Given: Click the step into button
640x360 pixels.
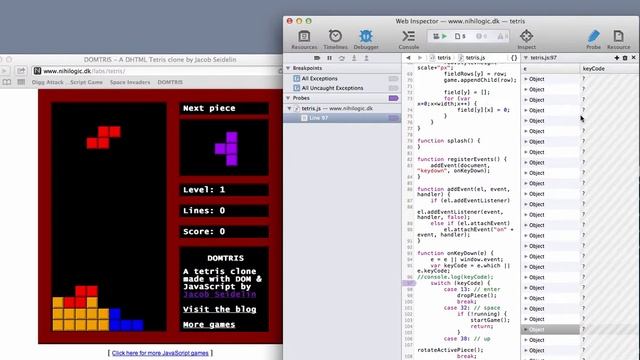Looking at the screenshot, I should [354, 58].
